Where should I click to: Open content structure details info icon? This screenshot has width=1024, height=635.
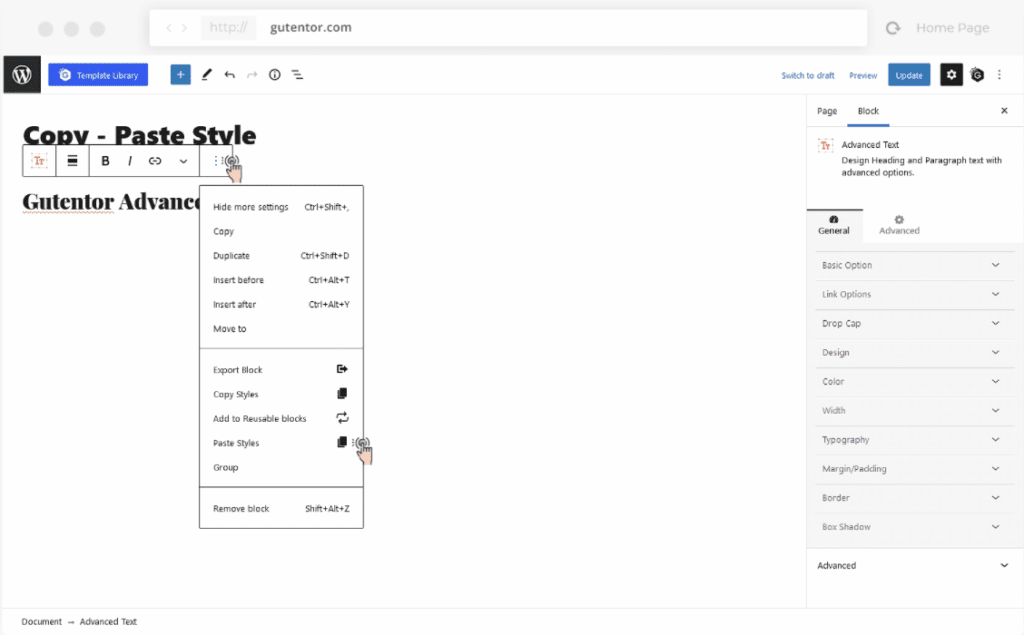click(274, 74)
